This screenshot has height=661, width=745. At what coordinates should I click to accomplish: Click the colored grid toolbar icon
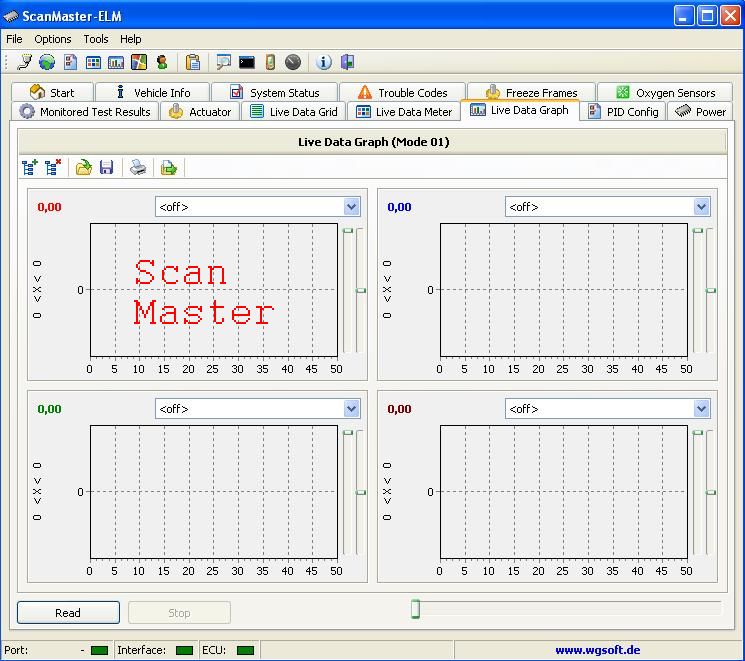click(x=93, y=62)
